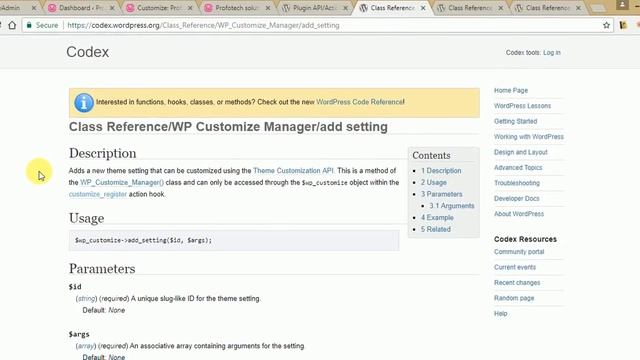Click the Usage section heading
The width and height of the screenshot is (640, 360).
click(x=87, y=218)
